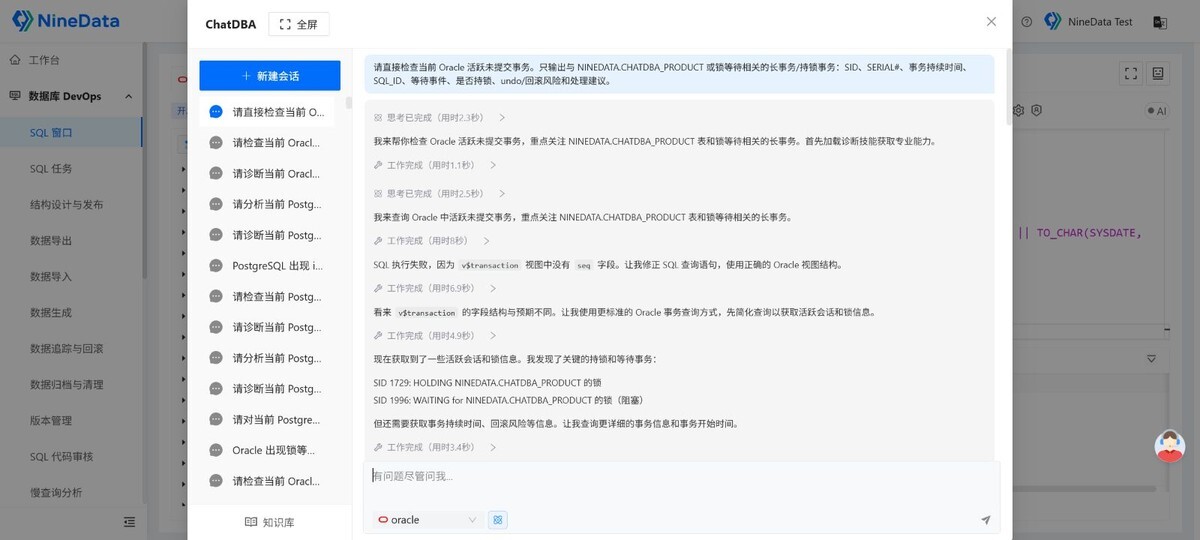Click the v$transaction code tag near seq

click(490, 265)
